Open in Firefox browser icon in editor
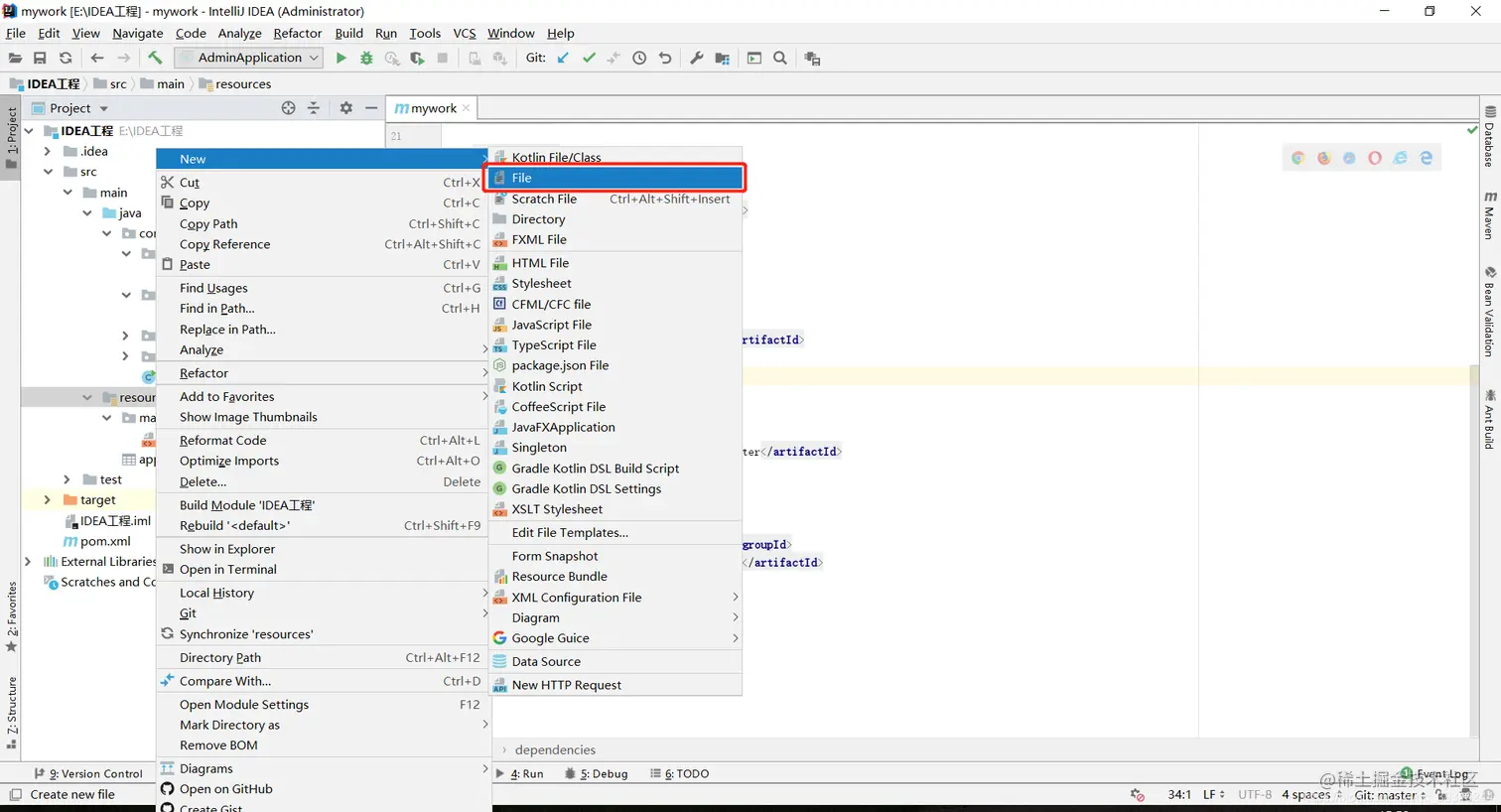Screen dimensions: 1501x812 click(x=1323, y=158)
